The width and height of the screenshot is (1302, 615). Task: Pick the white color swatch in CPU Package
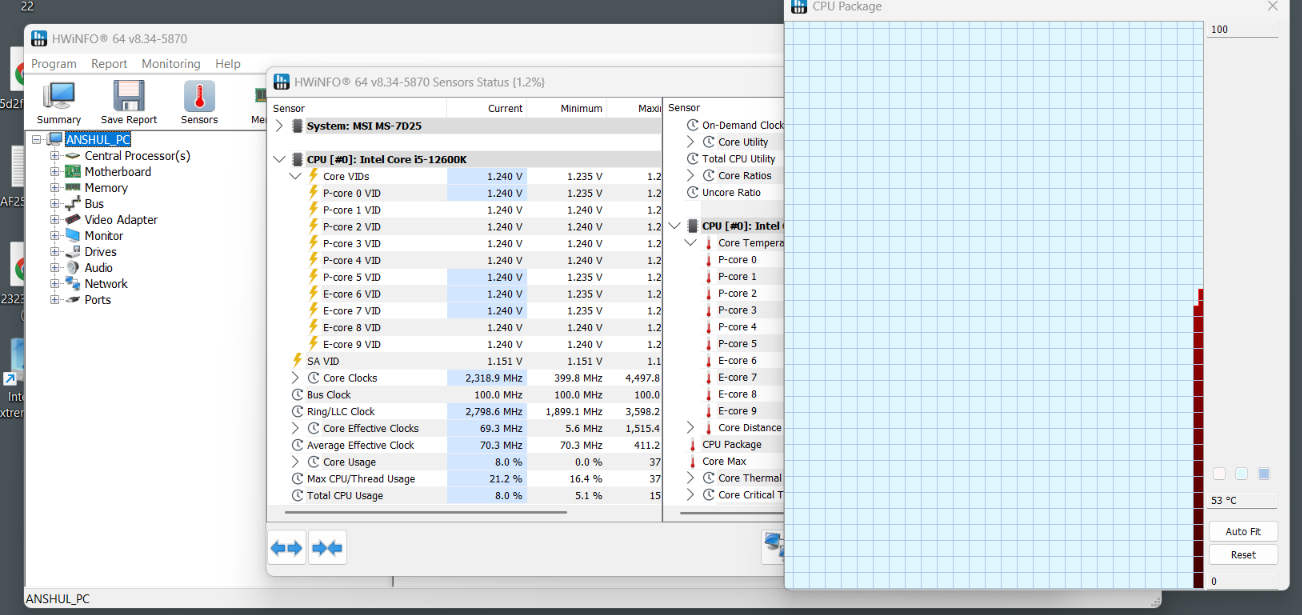[x=1219, y=474]
